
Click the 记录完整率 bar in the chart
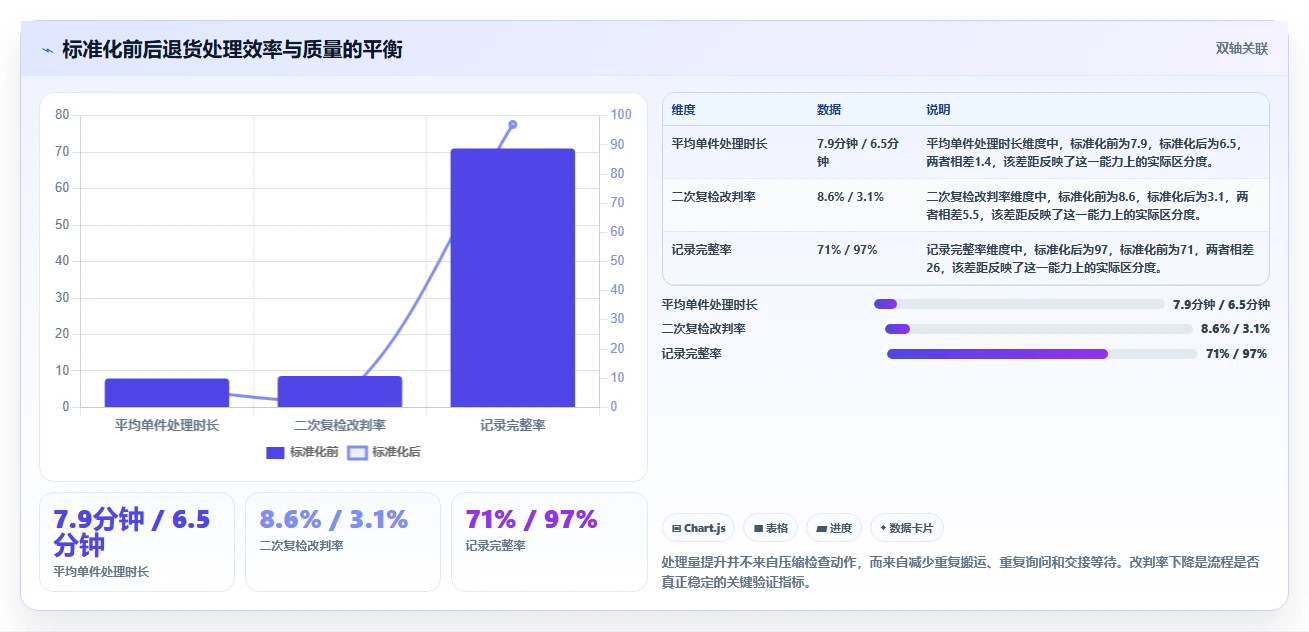coord(512,278)
